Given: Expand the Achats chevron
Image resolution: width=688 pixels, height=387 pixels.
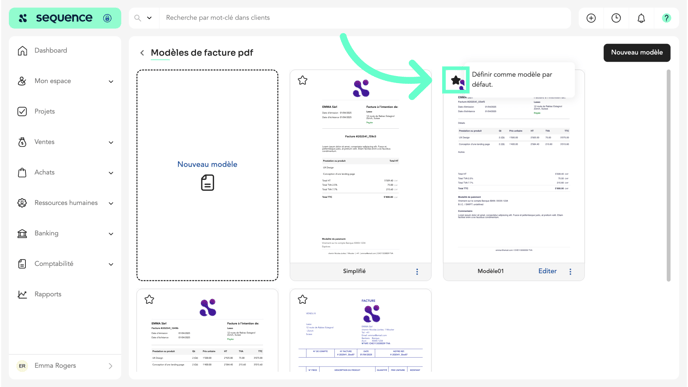Looking at the screenshot, I should (111, 173).
